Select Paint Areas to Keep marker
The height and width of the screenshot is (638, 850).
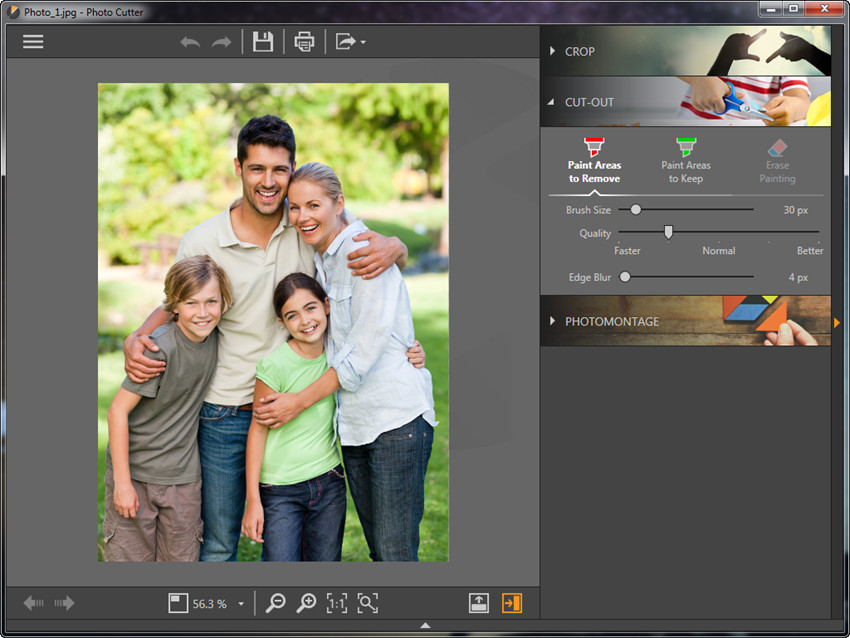coord(686,161)
